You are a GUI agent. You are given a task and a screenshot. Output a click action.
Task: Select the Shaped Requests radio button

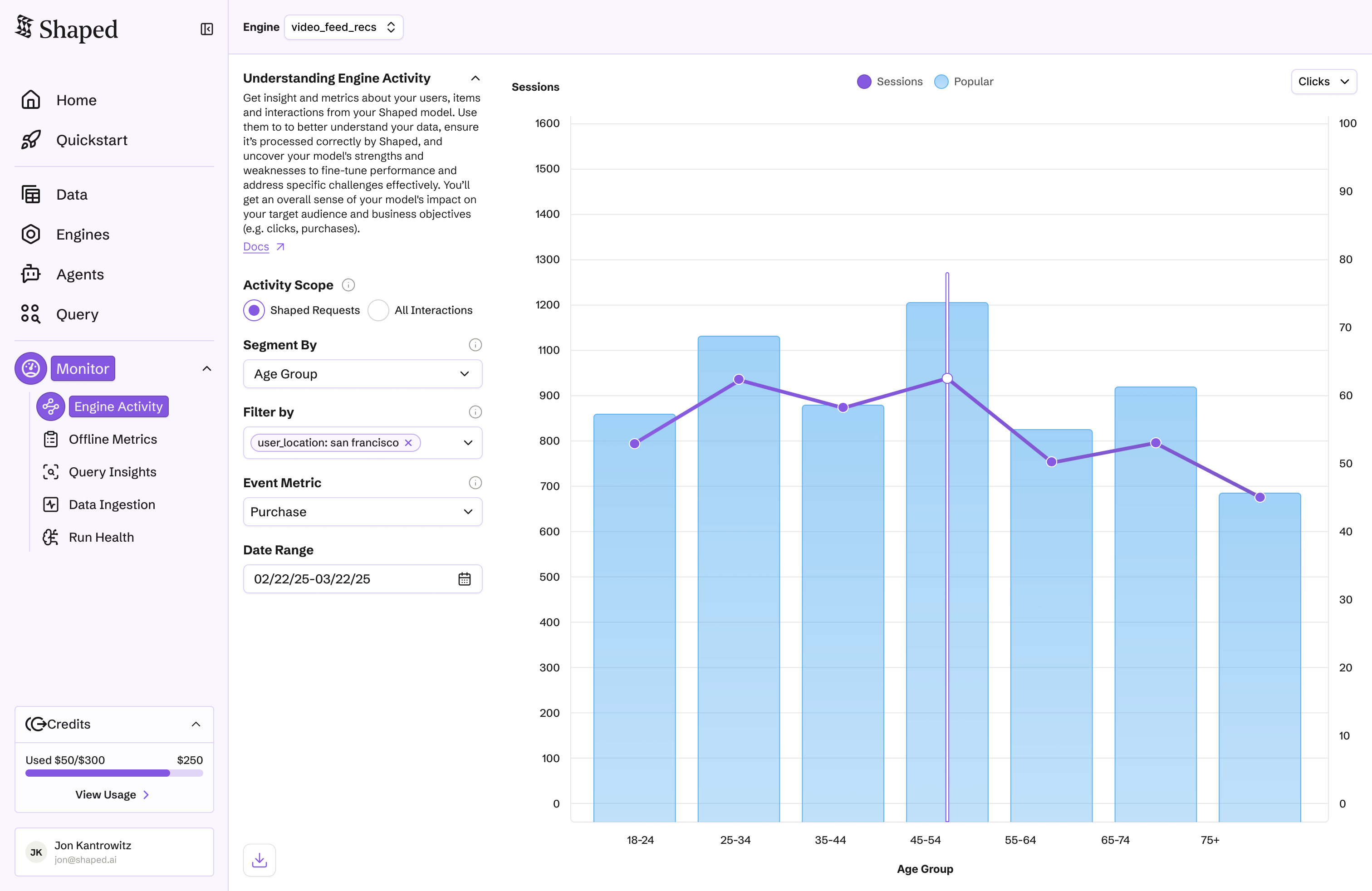click(254, 310)
